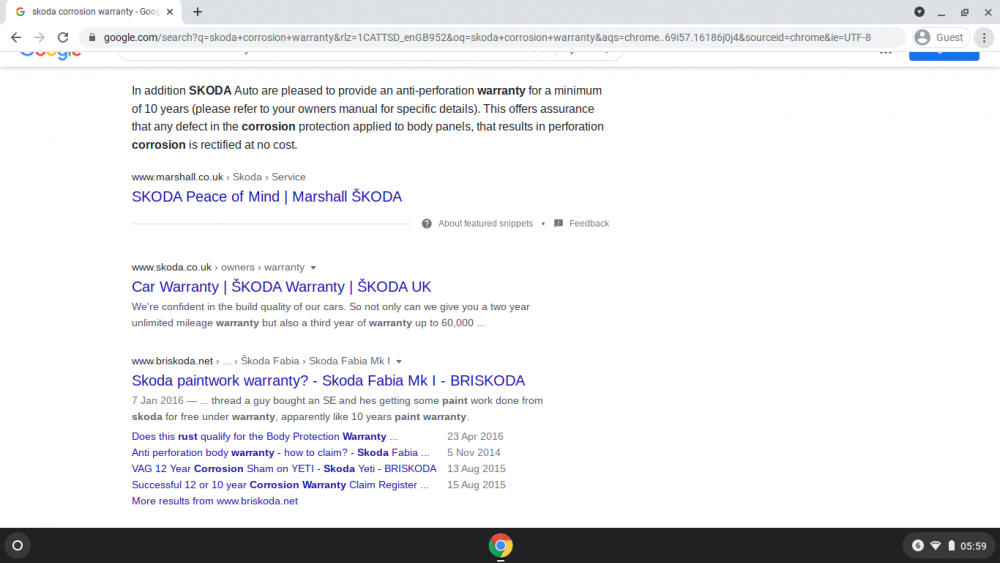Screen dimensions: 1000x563
Task: Open 'Anti perforation body warranty' sitelink
Action: pyautogui.click(x=281, y=452)
